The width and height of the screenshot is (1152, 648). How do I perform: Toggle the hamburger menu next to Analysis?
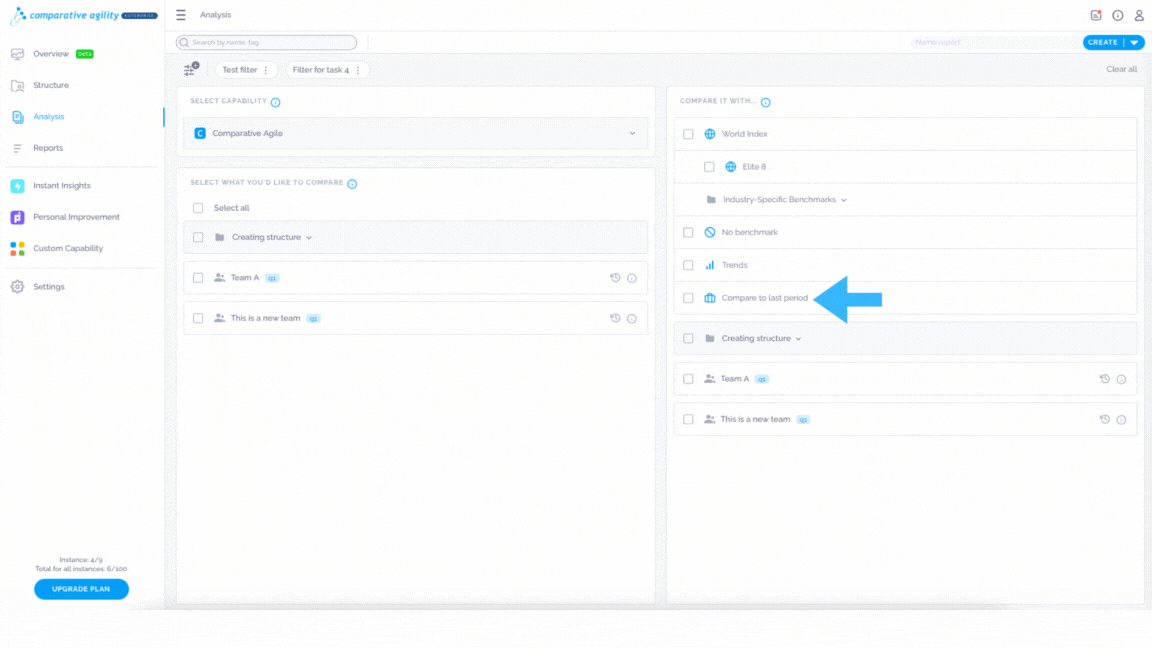tap(181, 15)
